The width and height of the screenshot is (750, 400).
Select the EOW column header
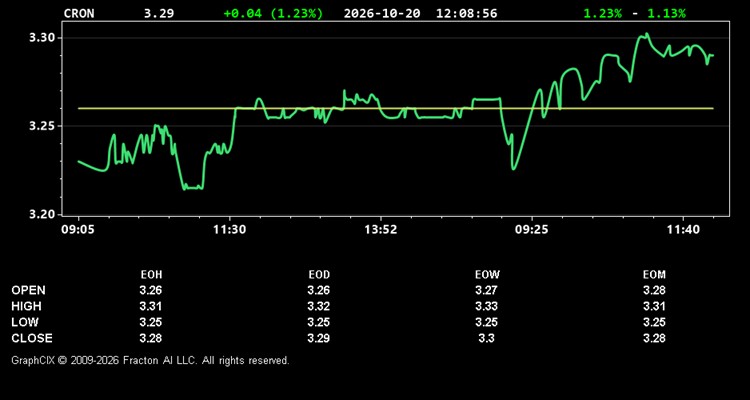click(487, 275)
